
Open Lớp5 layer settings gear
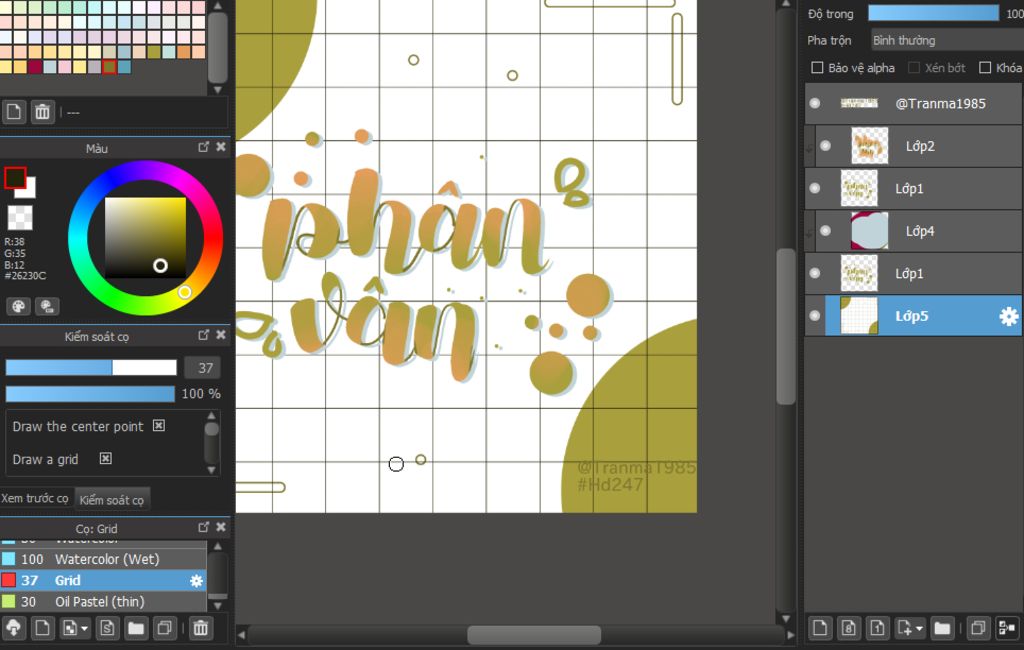pyautogui.click(x=1008, y=316)
